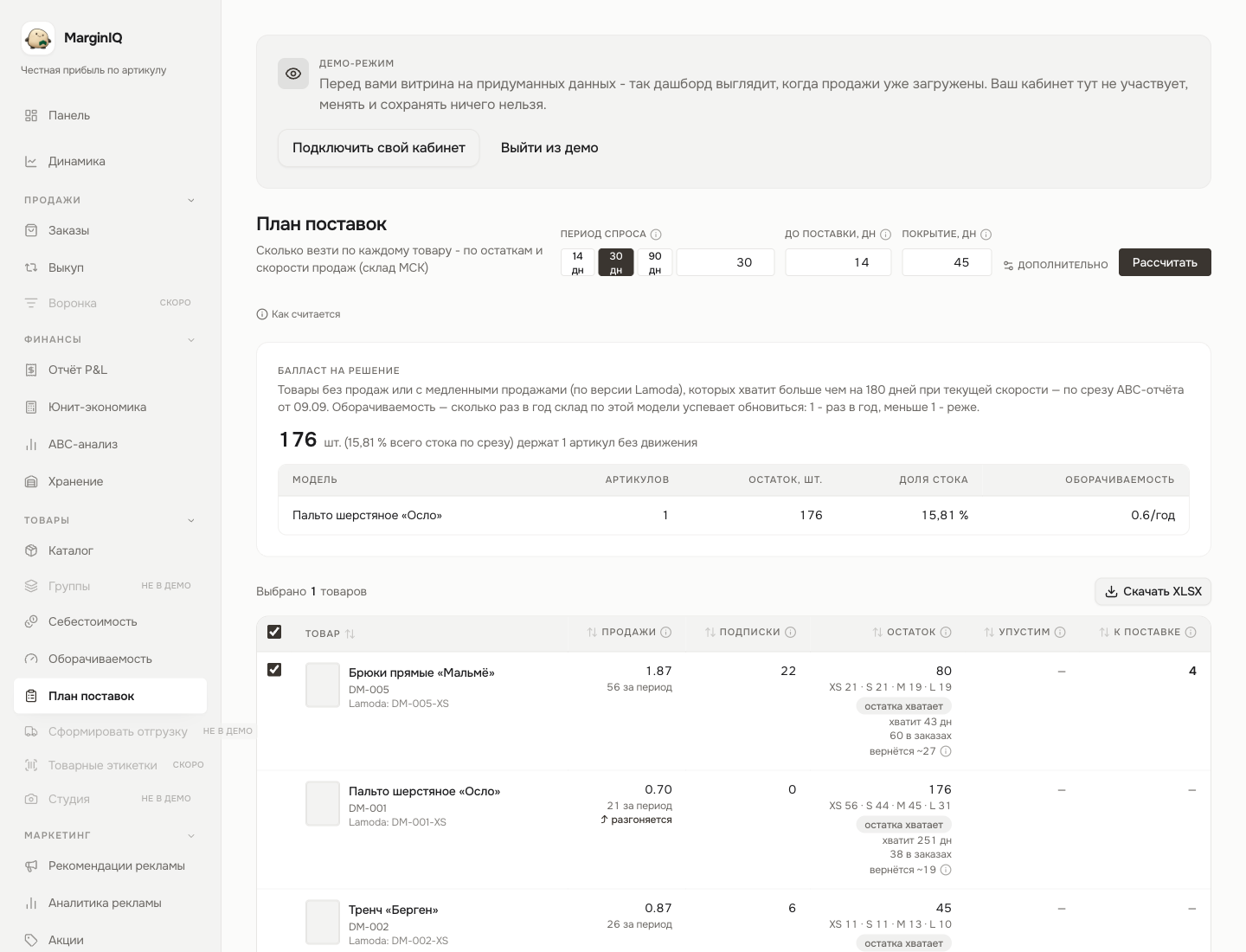Click the Покрытие field showing 45
Image resolution: width=1246 pixels, height=952 pixels.
(x=947, y=262)
